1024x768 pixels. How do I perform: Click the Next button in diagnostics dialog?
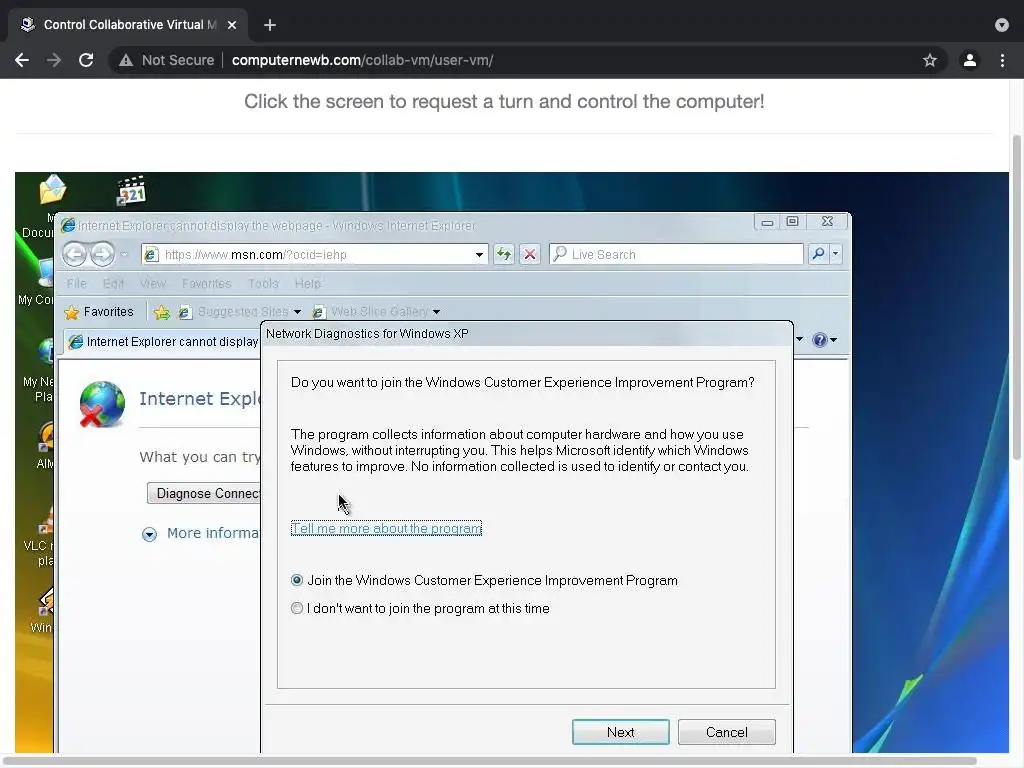[x=620, y=732]
